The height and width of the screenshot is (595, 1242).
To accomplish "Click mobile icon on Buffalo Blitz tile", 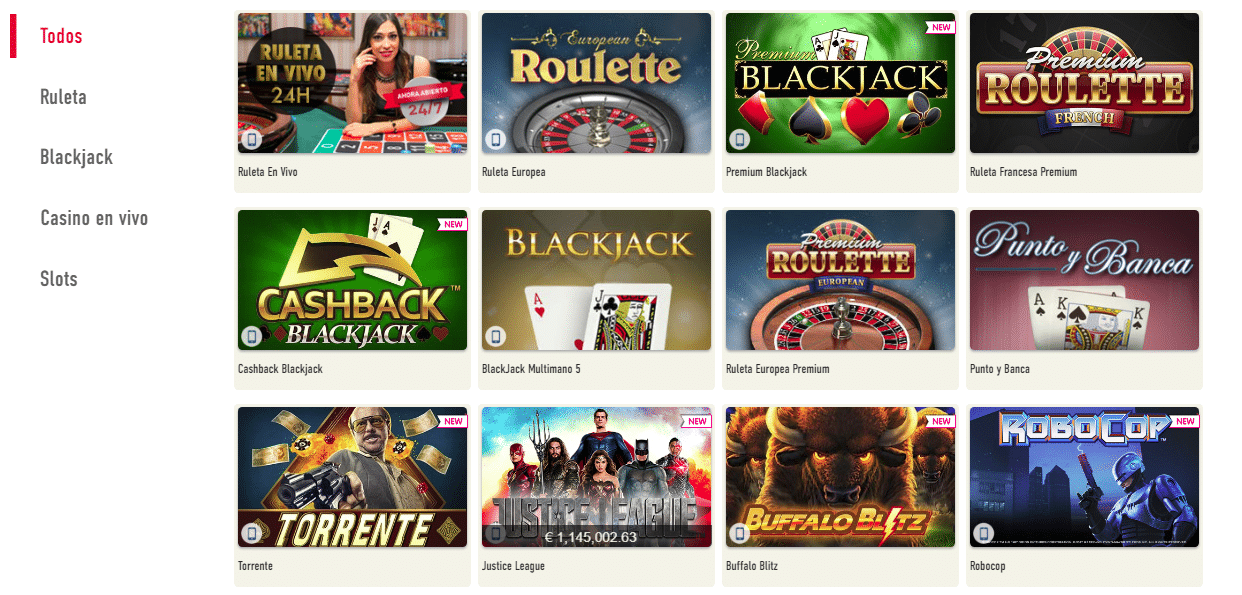I will click(740, 533).
